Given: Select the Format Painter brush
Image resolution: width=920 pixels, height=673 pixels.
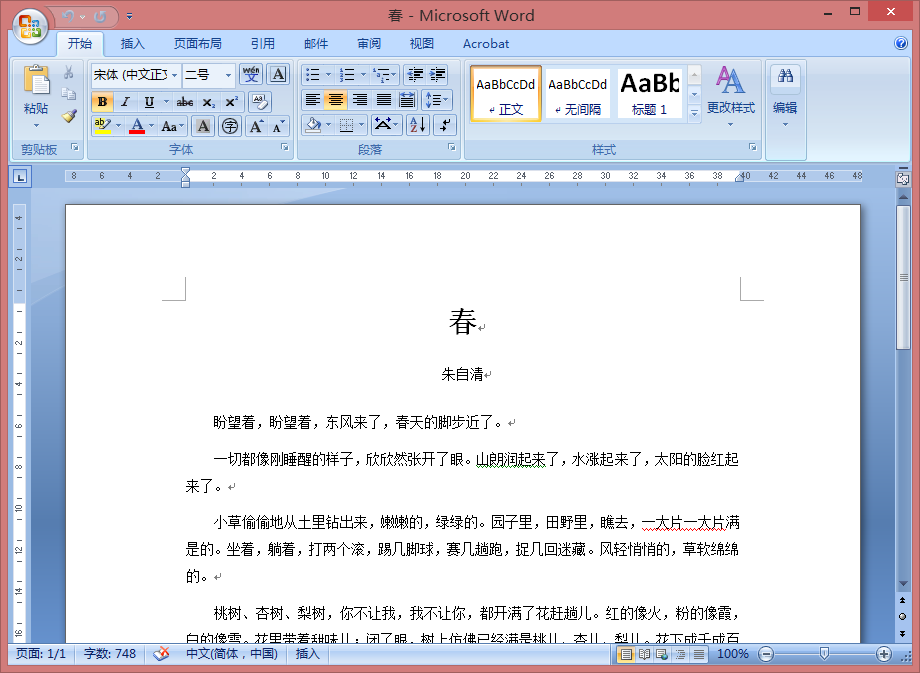Looking at the screenshot, I should [69, 116].
